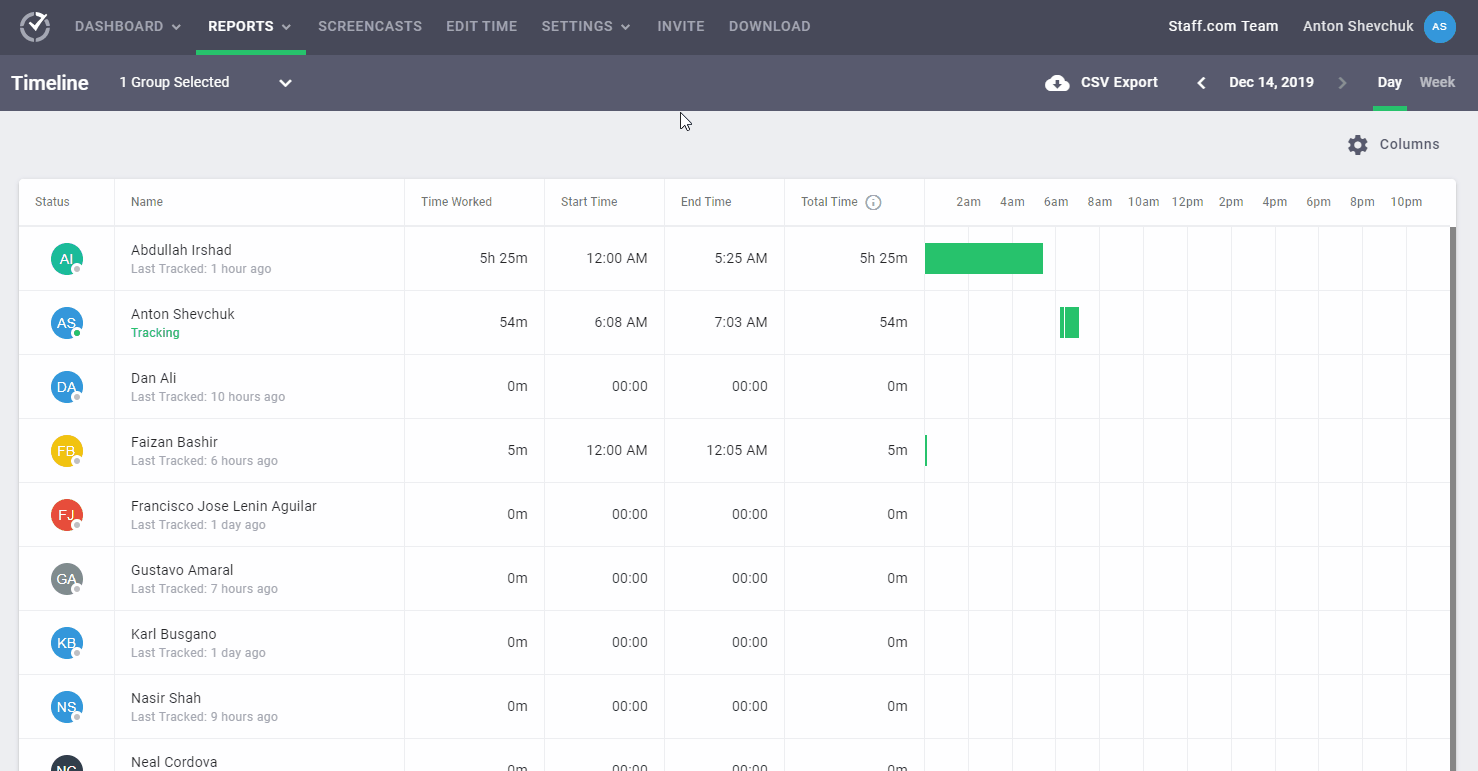Go to previous day using the left chevron
1478x771 pixels.
(1200, 82)
